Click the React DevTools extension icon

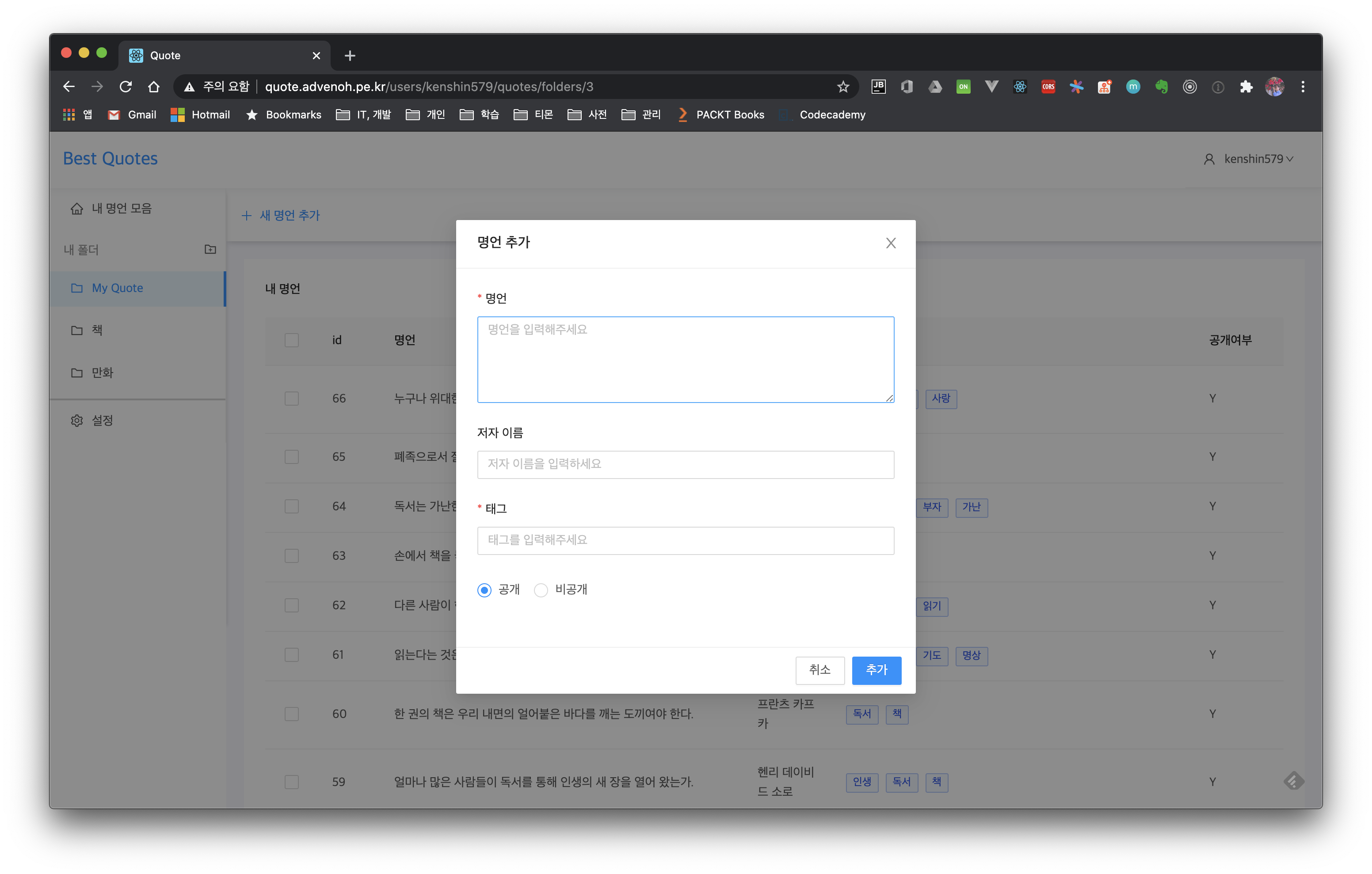[1020, 87]
